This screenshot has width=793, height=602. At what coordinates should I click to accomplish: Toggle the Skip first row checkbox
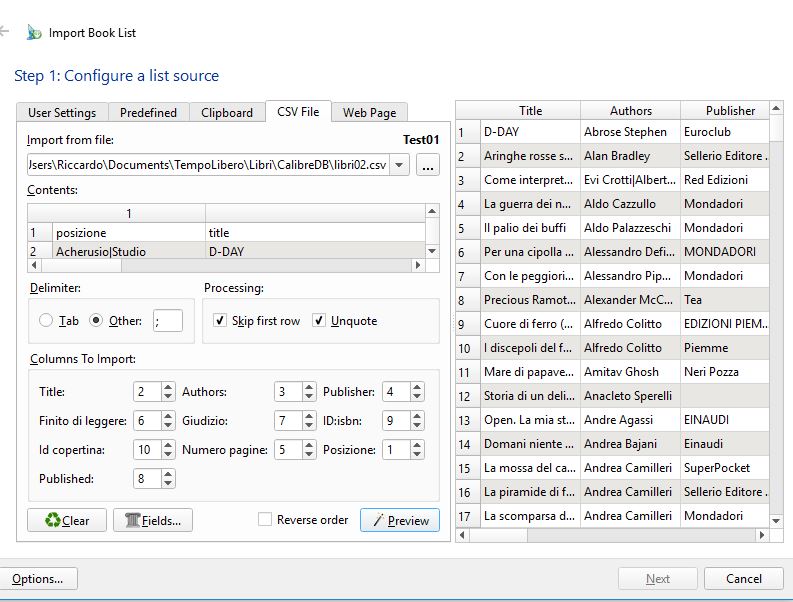click(219, 320)
